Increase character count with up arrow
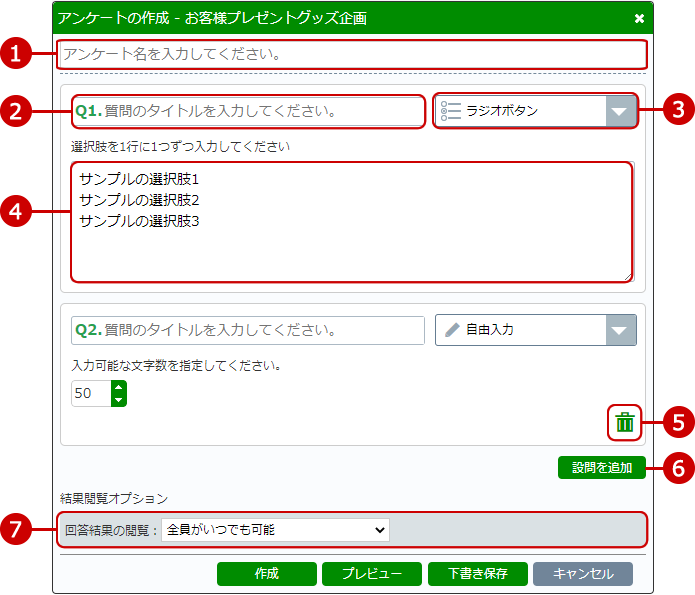This screenshot has width=695, height=595. coord(118,387)
